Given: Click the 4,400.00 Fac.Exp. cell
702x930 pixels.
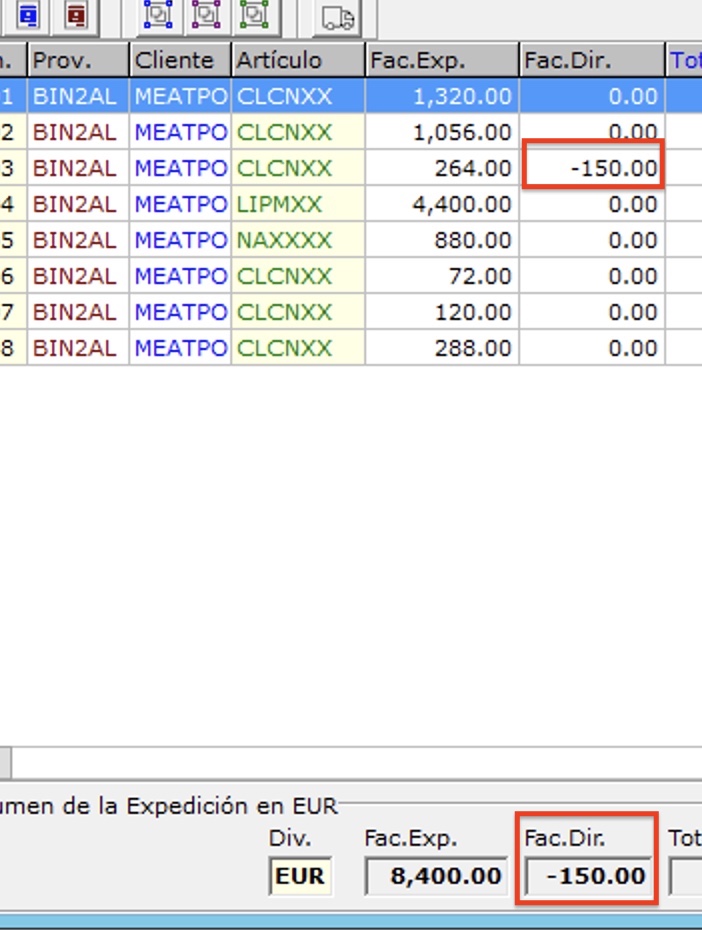Looking at the screenshot, I should tap(441, 204).
